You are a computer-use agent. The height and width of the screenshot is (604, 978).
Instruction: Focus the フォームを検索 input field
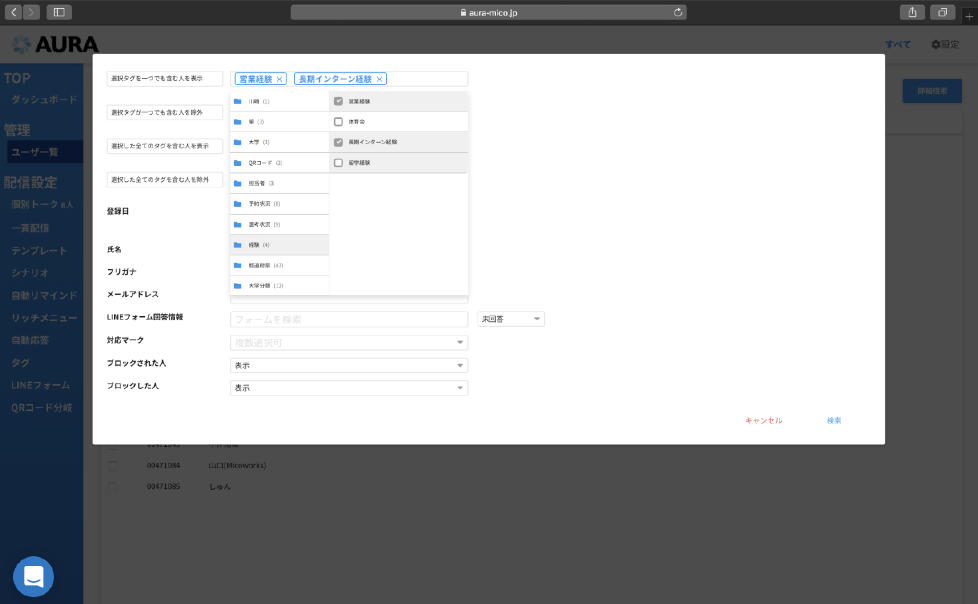pos(349,319)
